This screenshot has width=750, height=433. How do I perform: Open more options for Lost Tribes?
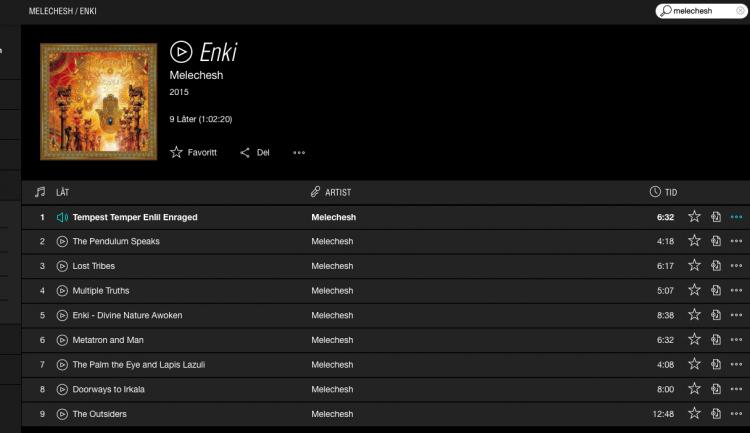(x=736, y=266)
